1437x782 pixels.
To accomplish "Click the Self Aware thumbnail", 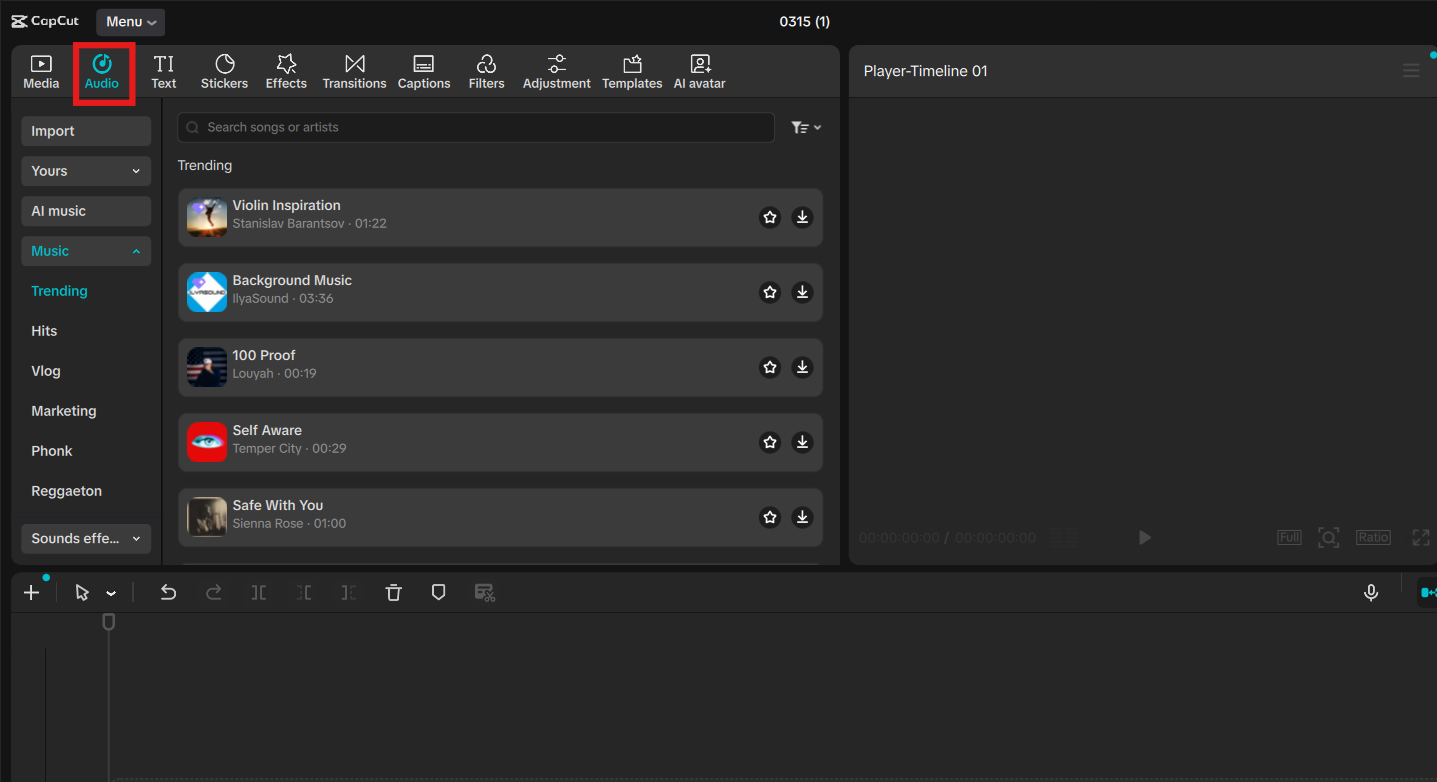I will (x=207, y=442).
